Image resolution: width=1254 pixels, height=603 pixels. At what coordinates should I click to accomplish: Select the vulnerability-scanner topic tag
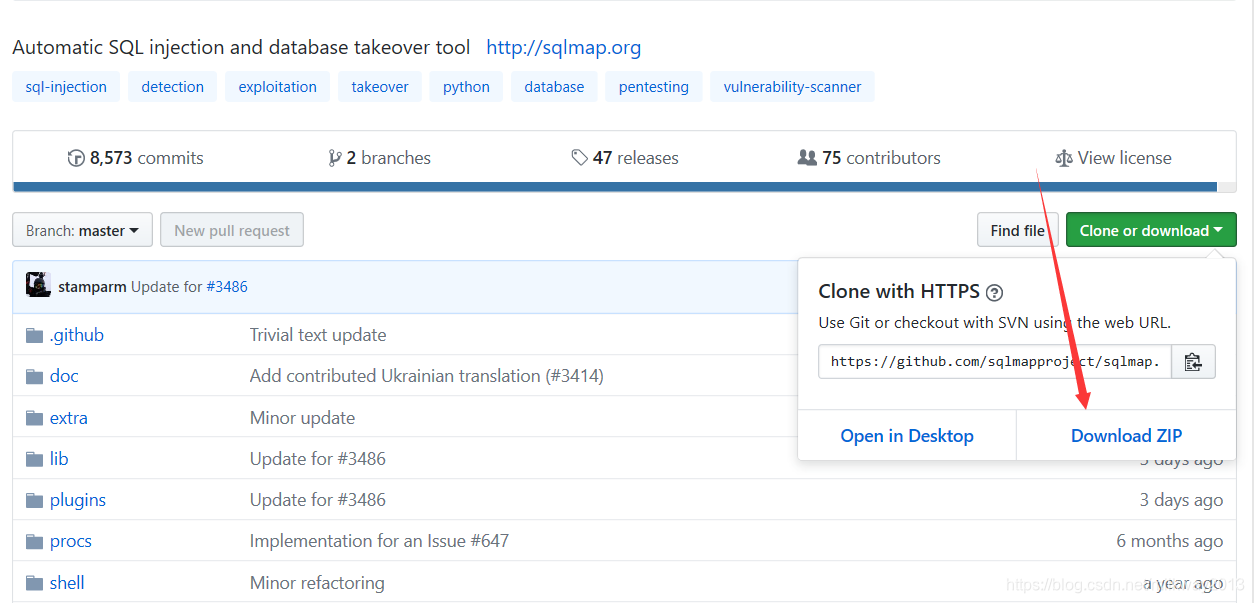pos(792,87)
